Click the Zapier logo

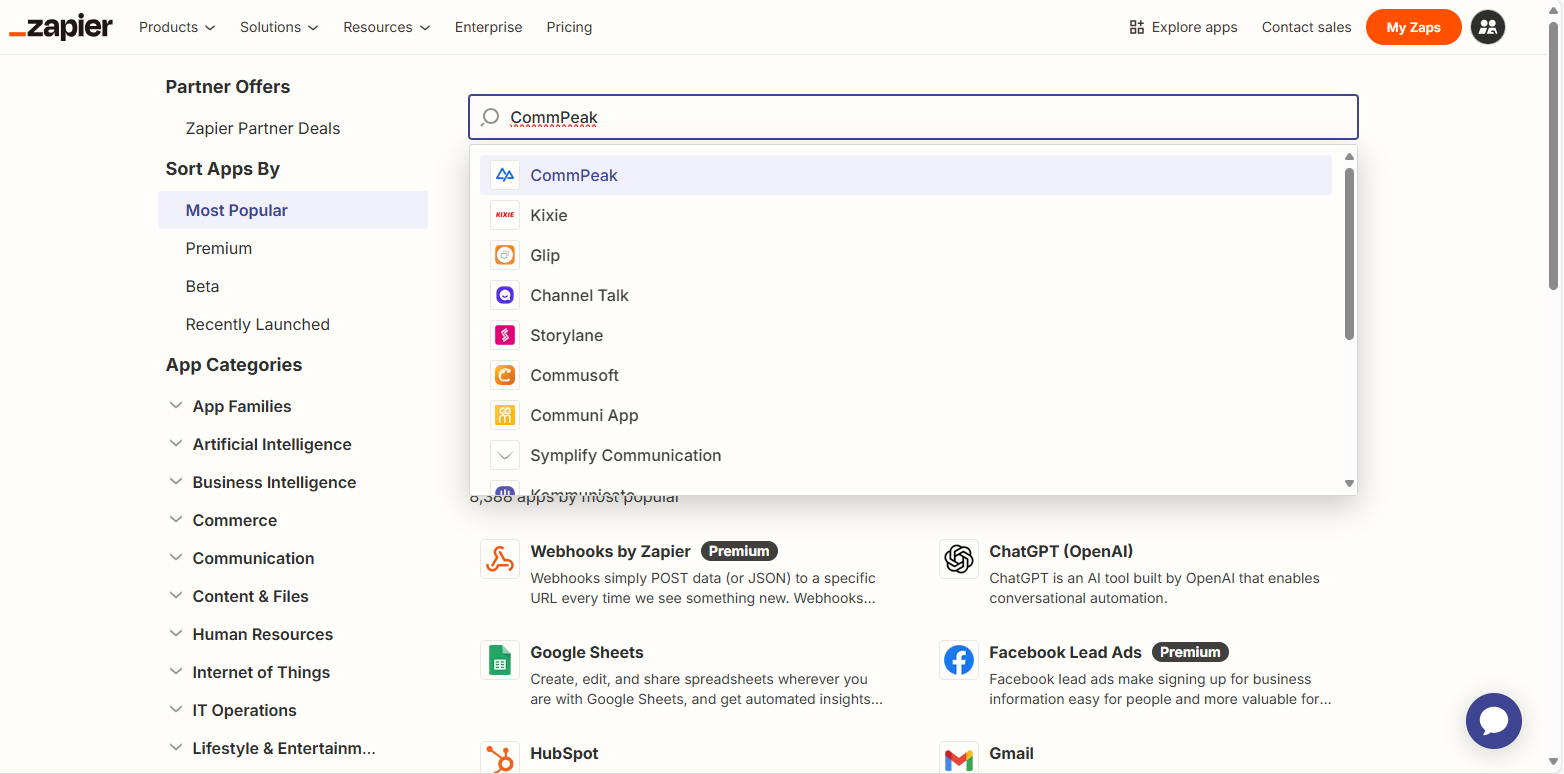[x=61, y=27]
